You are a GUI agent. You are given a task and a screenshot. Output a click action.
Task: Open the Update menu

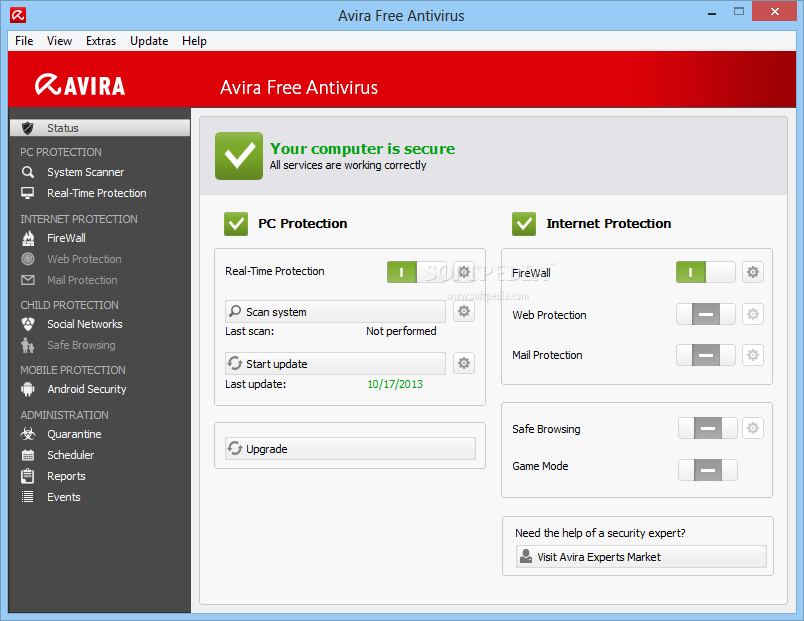click(149, 41)
